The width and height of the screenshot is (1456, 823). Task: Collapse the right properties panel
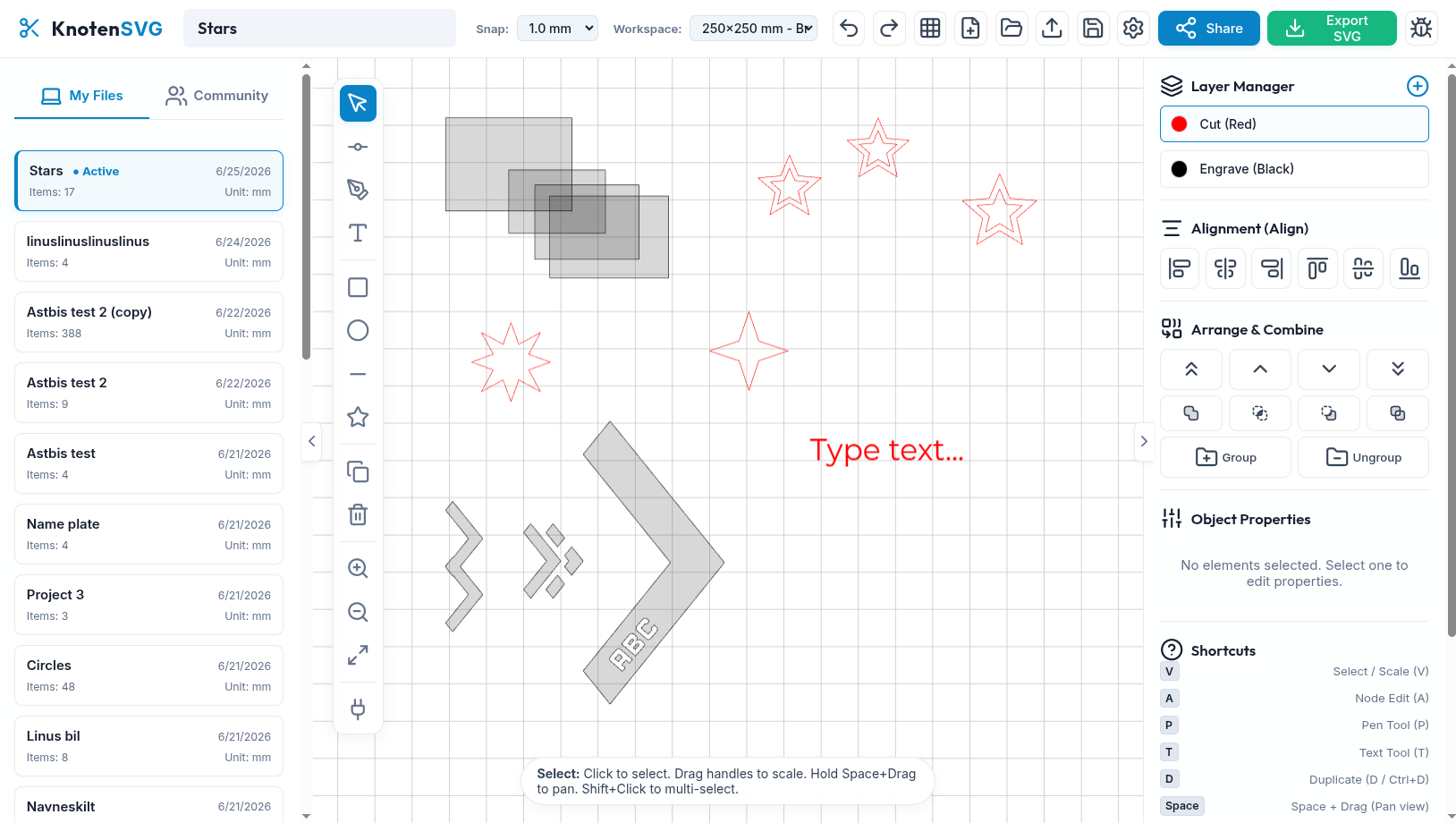click(x=1144, y=441)
